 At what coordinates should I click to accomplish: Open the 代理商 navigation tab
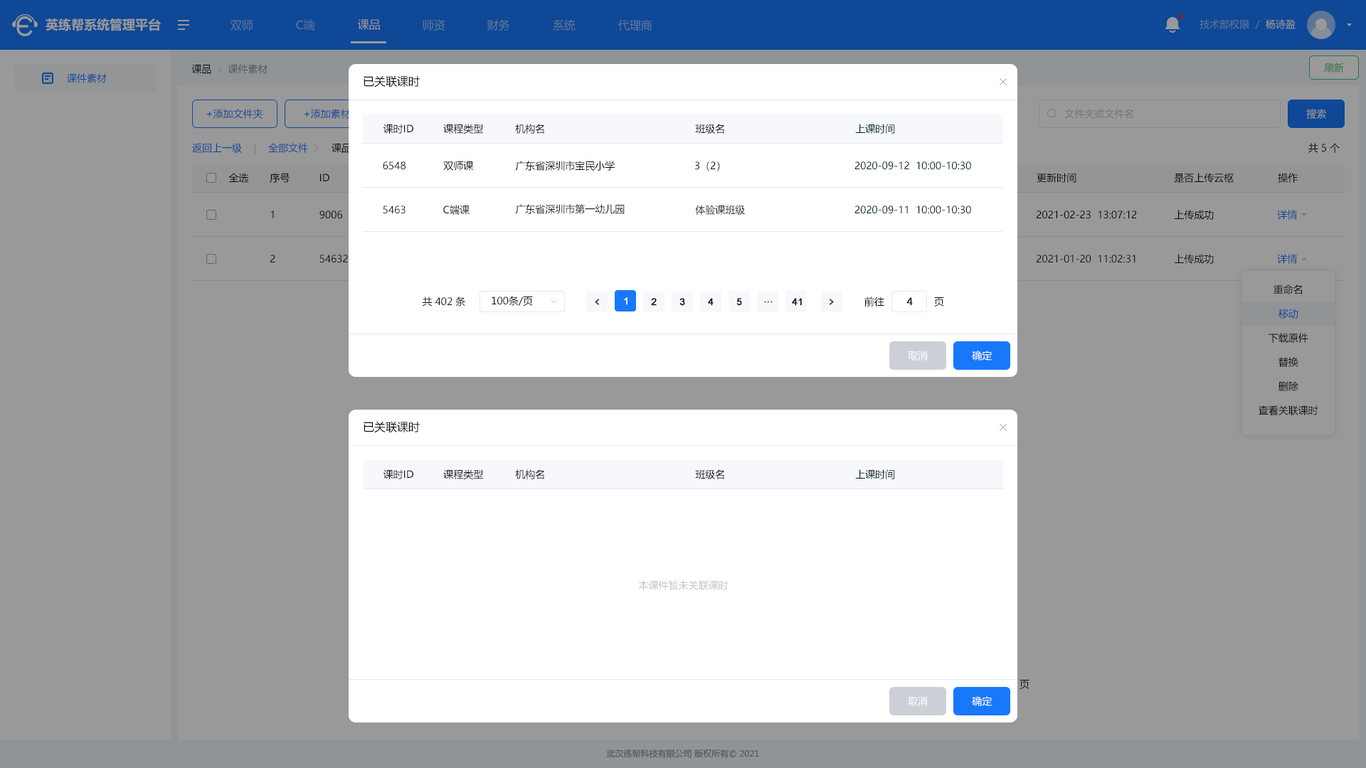[x=635, y=25]
